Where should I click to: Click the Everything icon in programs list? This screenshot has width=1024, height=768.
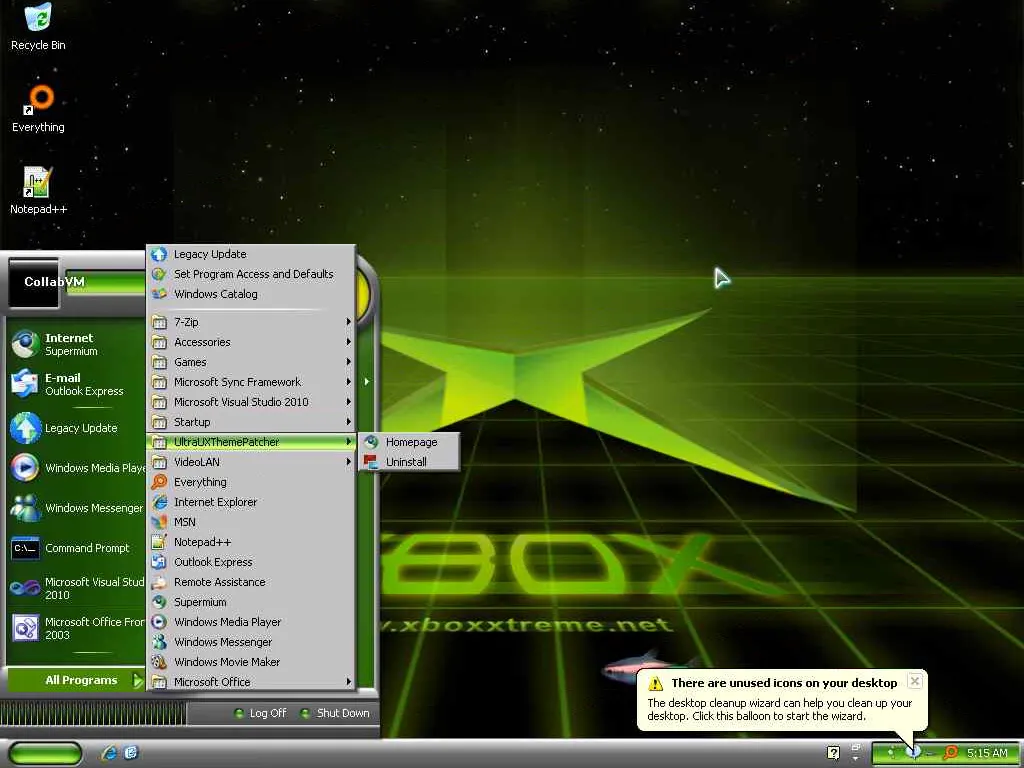point(159,482)
